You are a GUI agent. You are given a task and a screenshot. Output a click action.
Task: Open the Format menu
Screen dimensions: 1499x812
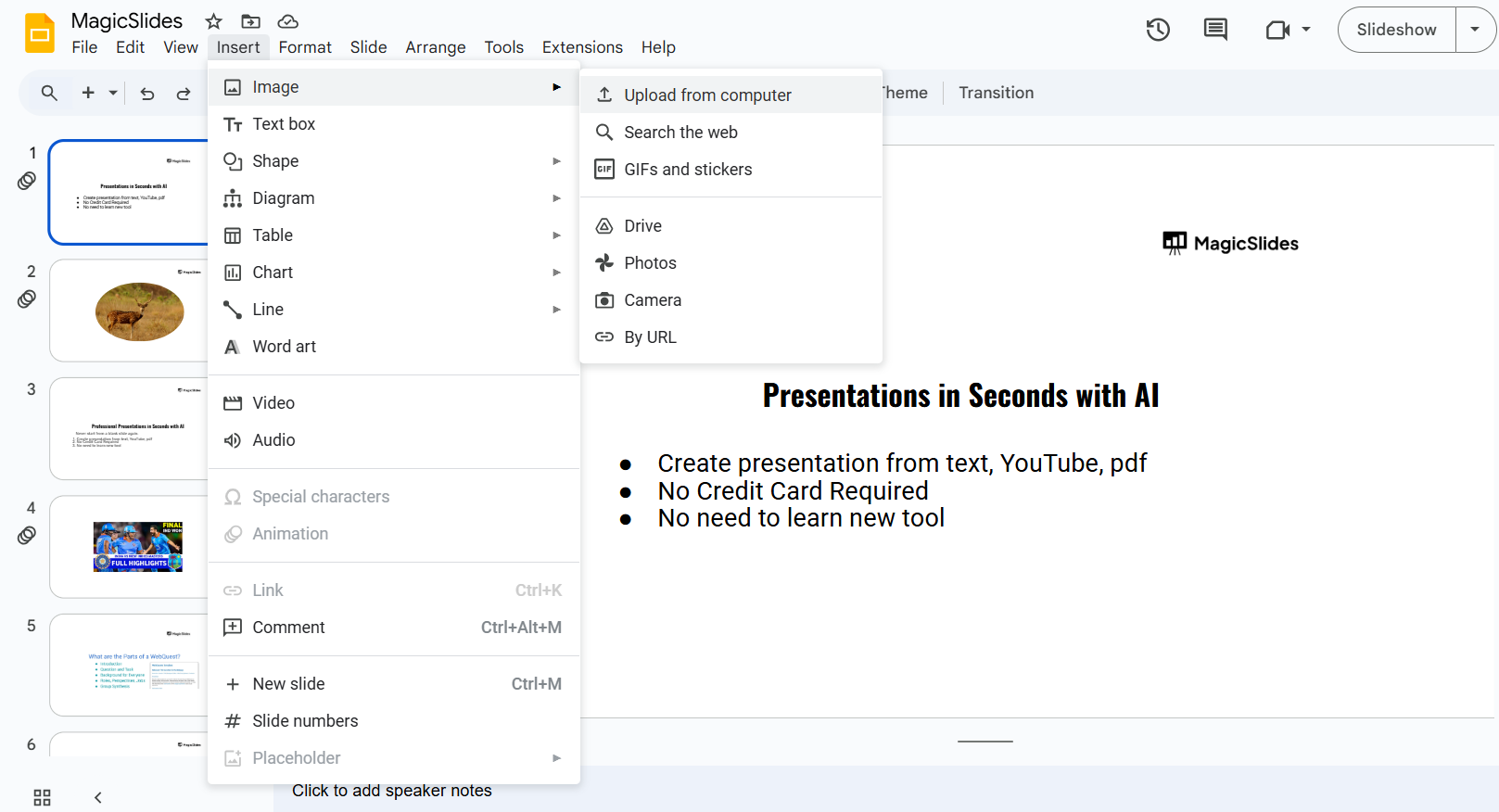coord(305,47)
